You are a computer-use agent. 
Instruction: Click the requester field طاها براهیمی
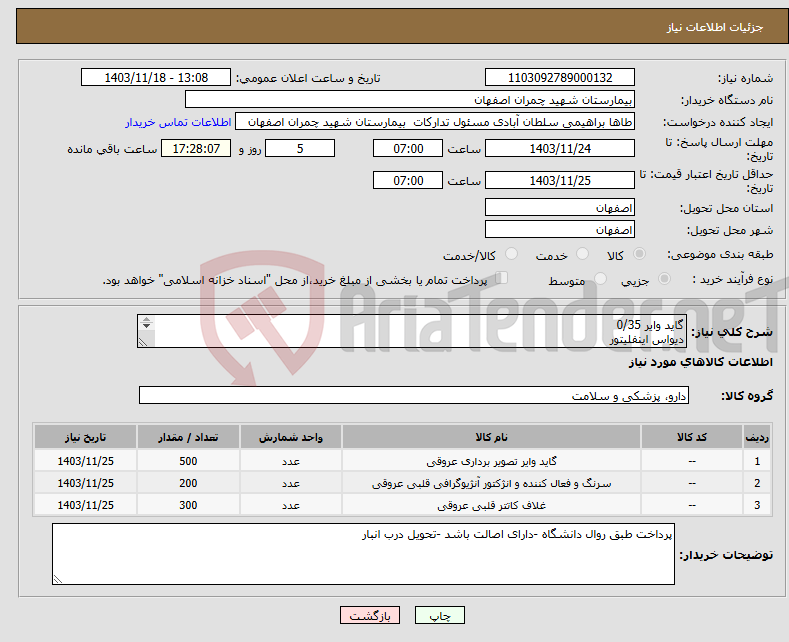coord(435,122)
